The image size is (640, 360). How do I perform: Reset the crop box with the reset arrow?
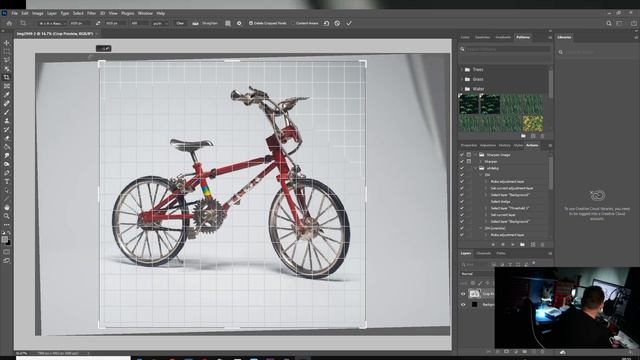[327, 23]
